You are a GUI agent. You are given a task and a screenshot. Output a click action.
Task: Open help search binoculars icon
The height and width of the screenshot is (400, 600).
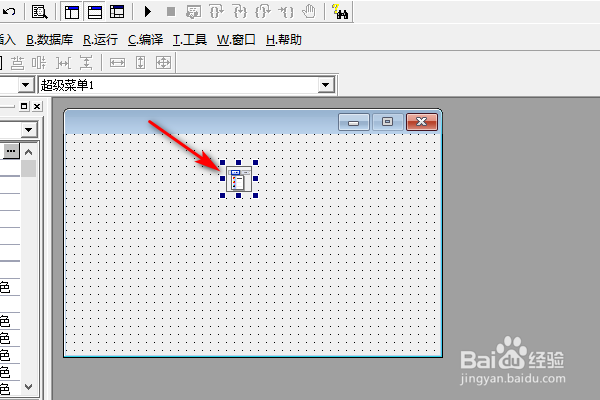(x=340, y=12)
